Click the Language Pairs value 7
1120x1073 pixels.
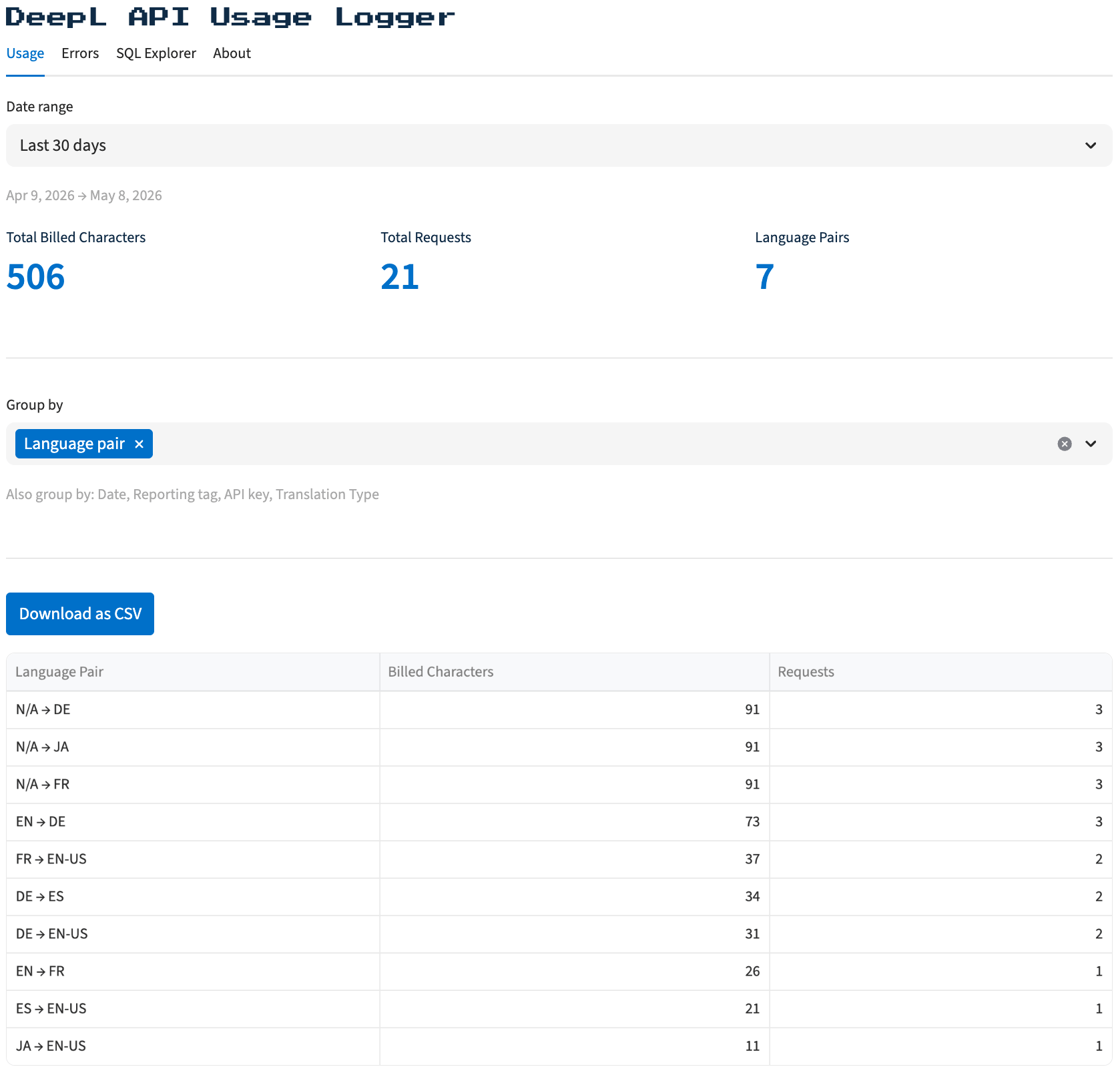pyautogui.click(x=765, y=277)
